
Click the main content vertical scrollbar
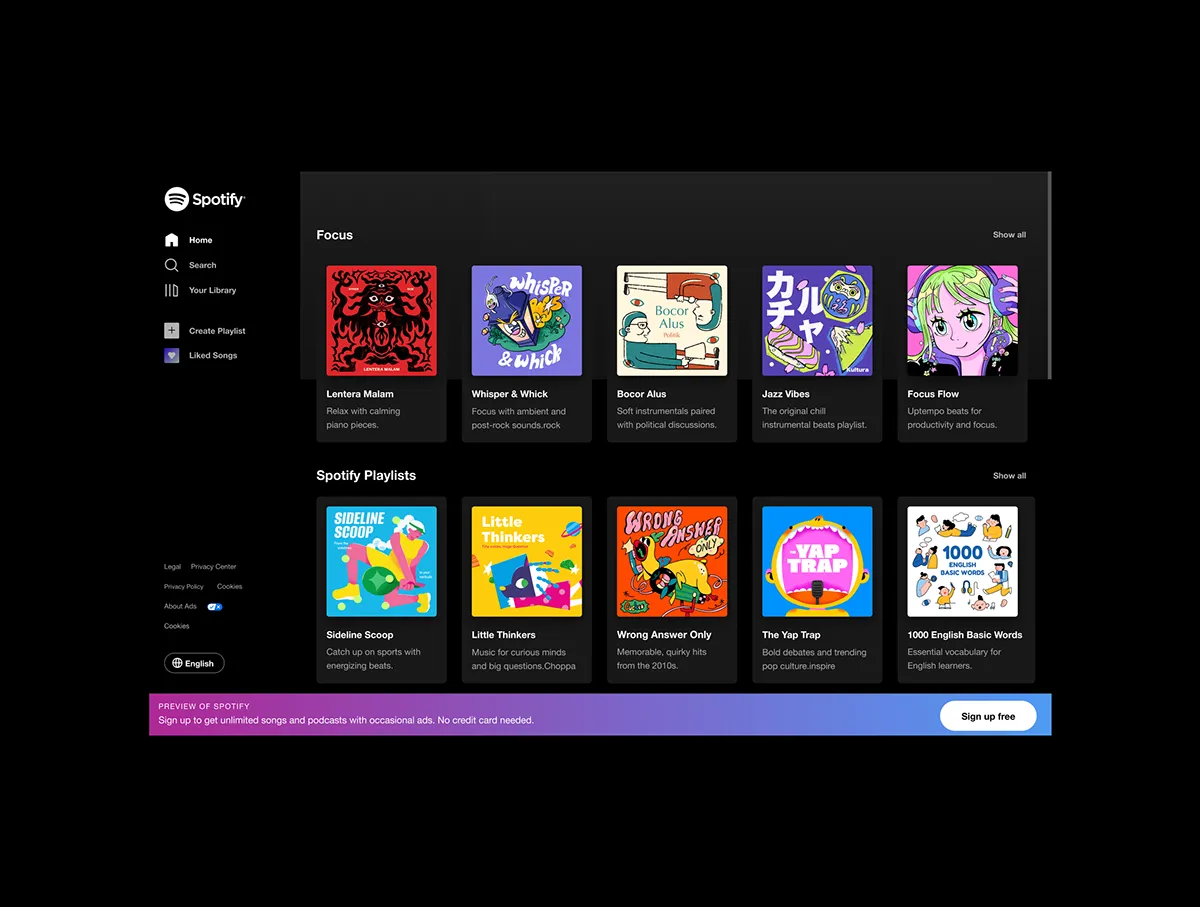tap(1048, 275)
